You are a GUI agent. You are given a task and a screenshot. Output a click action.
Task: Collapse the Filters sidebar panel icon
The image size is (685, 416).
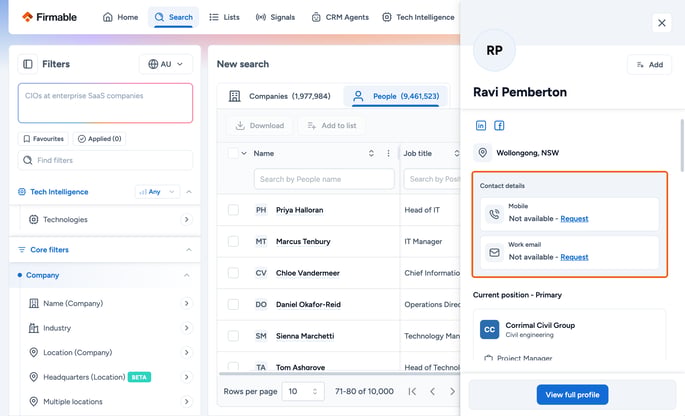[x=28, y=64]
